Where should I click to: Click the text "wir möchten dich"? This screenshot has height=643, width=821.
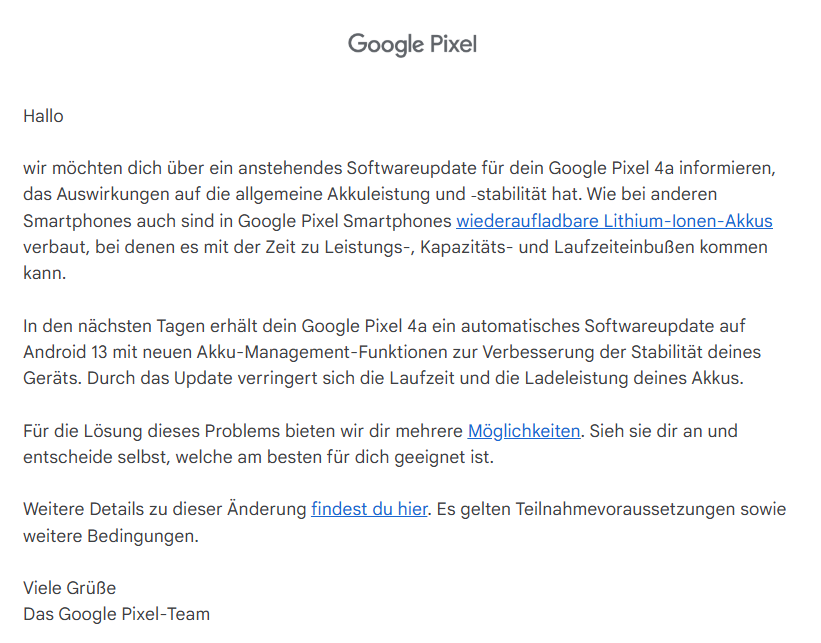pyautogui.click(x=86, y=168)
